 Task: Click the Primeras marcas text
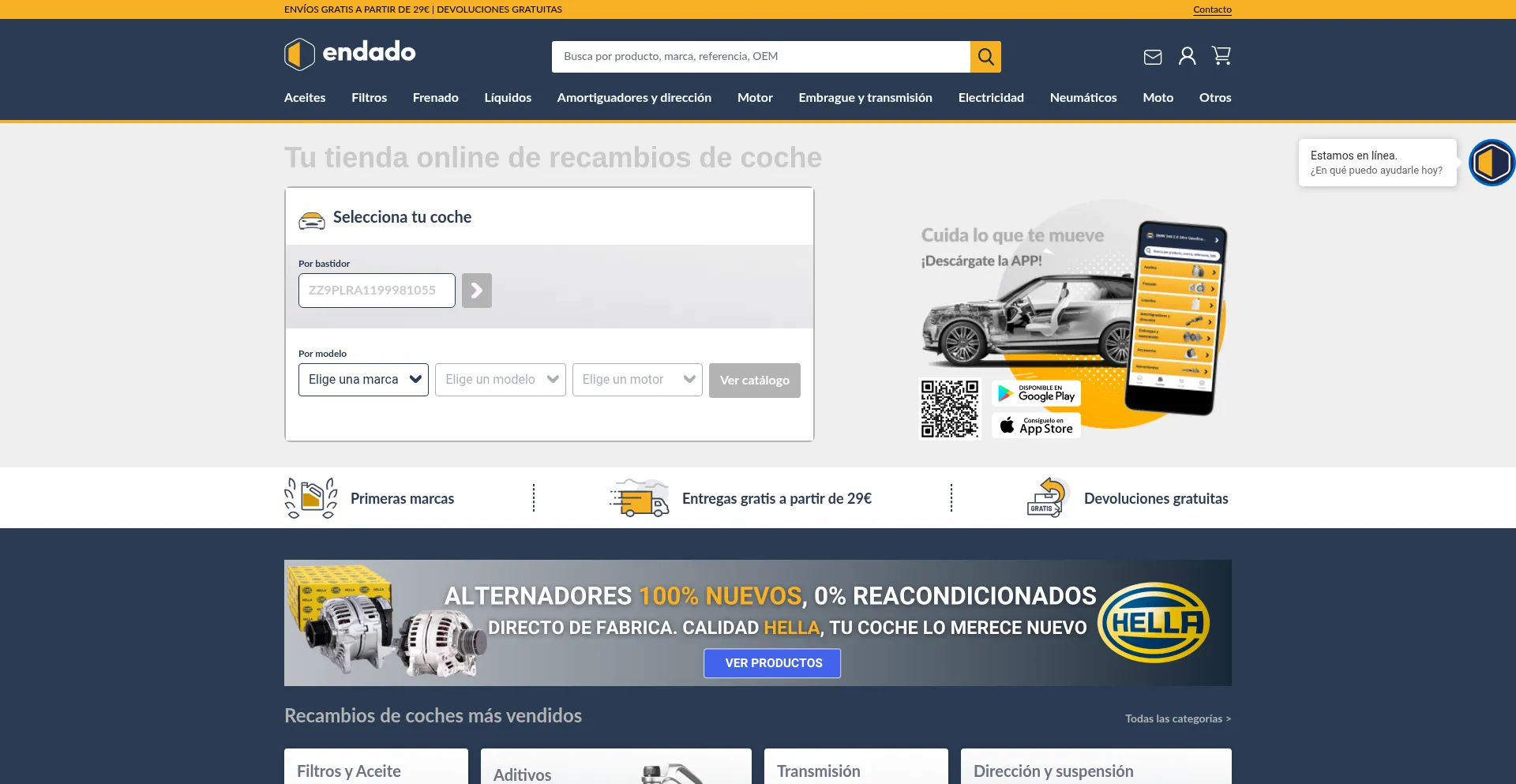click(402, 499)
